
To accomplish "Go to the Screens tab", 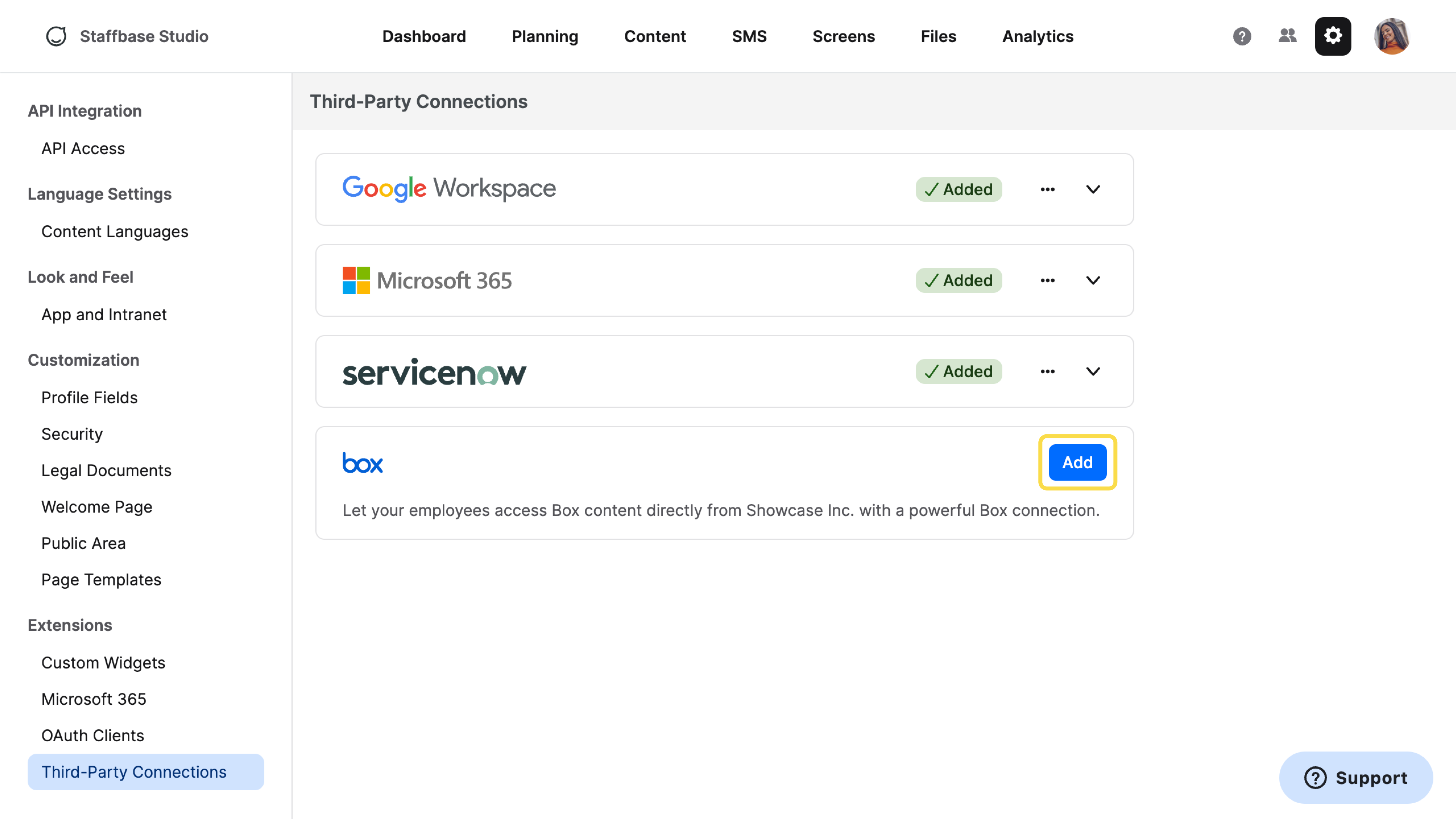I will [x=843, y=36].
